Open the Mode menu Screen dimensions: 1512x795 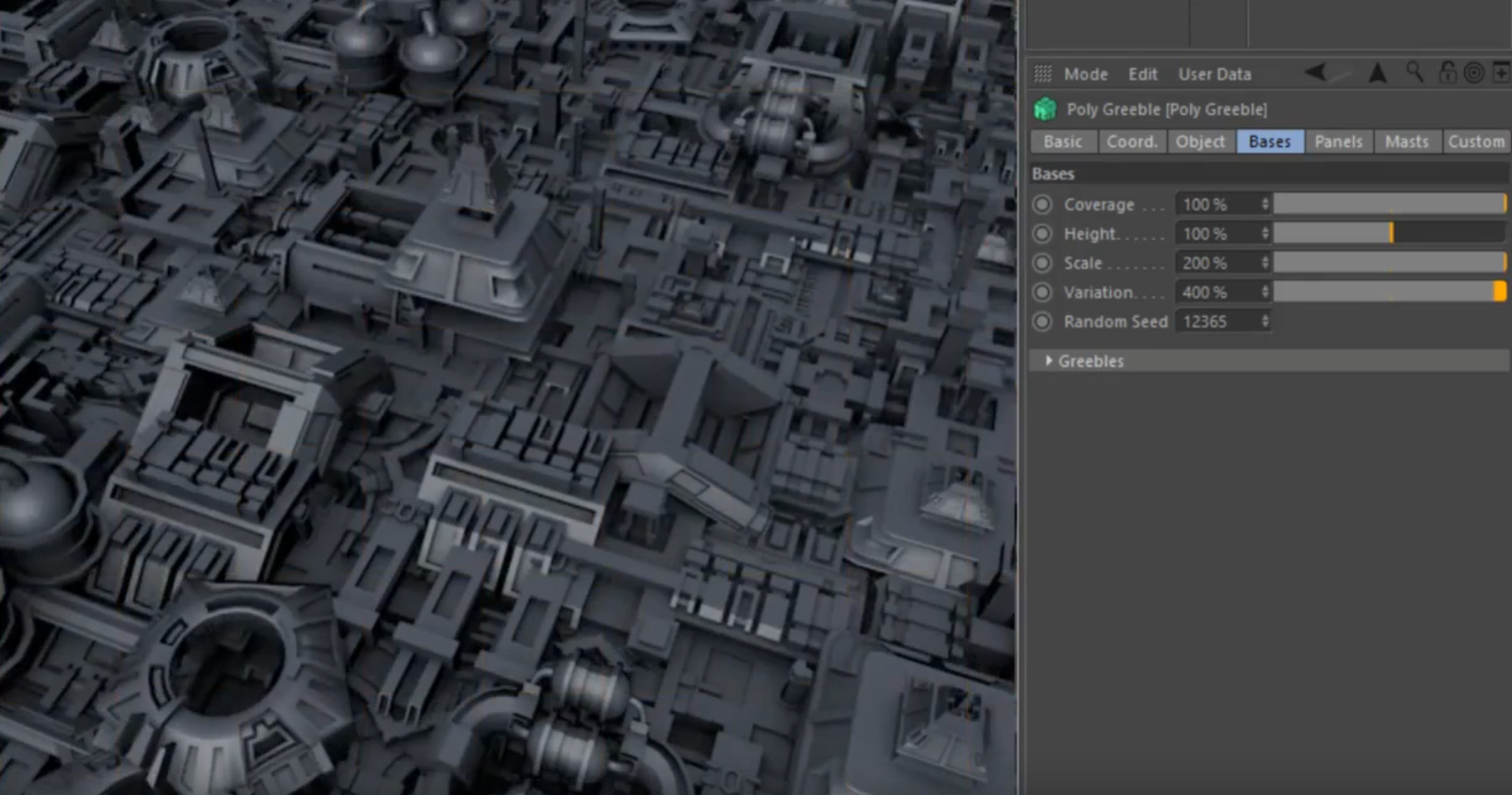tap(1086, 74)
